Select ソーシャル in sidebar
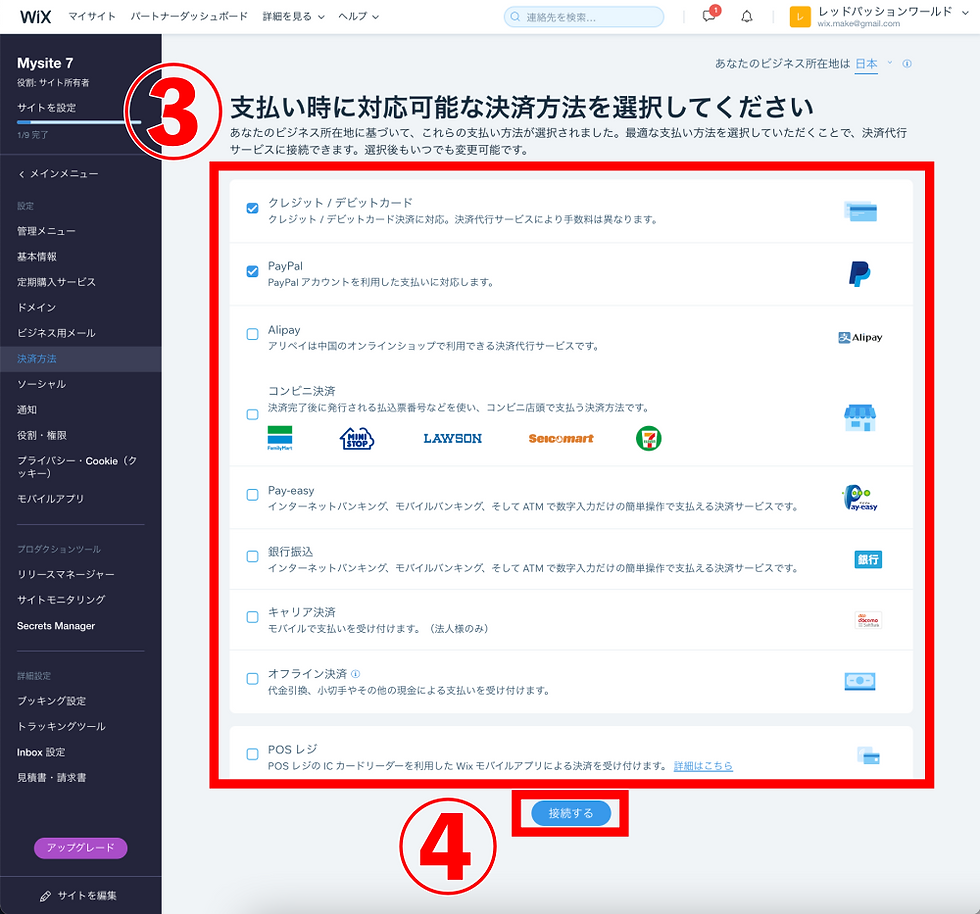 tap(41, 384)
